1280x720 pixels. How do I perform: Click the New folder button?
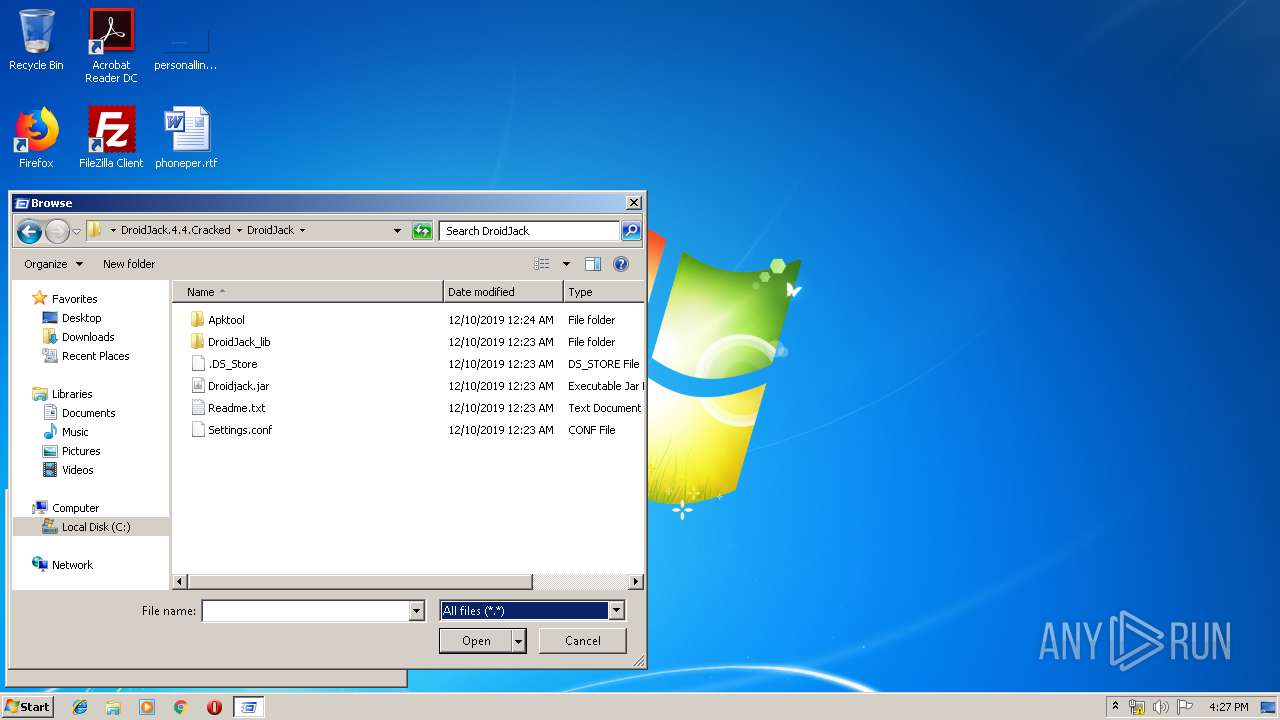click(x=129, y=264)
